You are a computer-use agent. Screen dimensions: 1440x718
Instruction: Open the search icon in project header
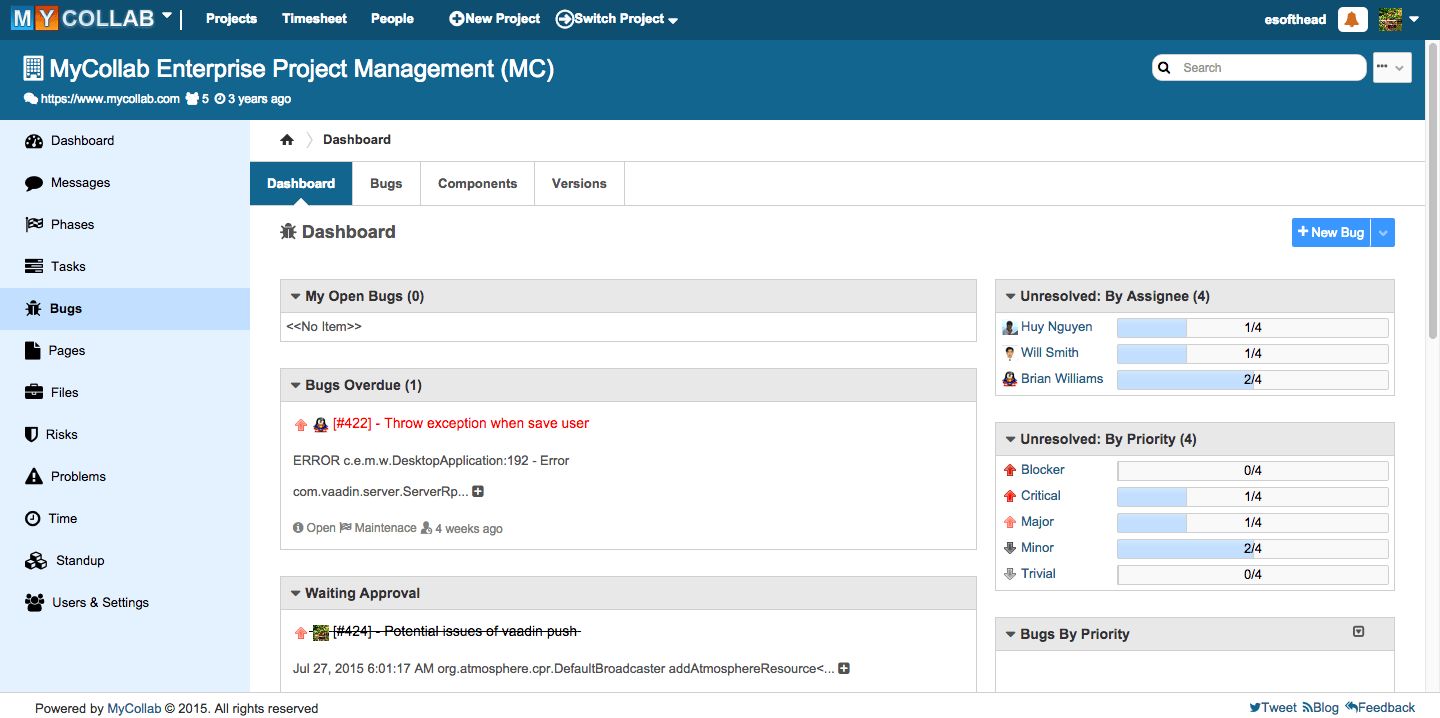pos(1164,67)
